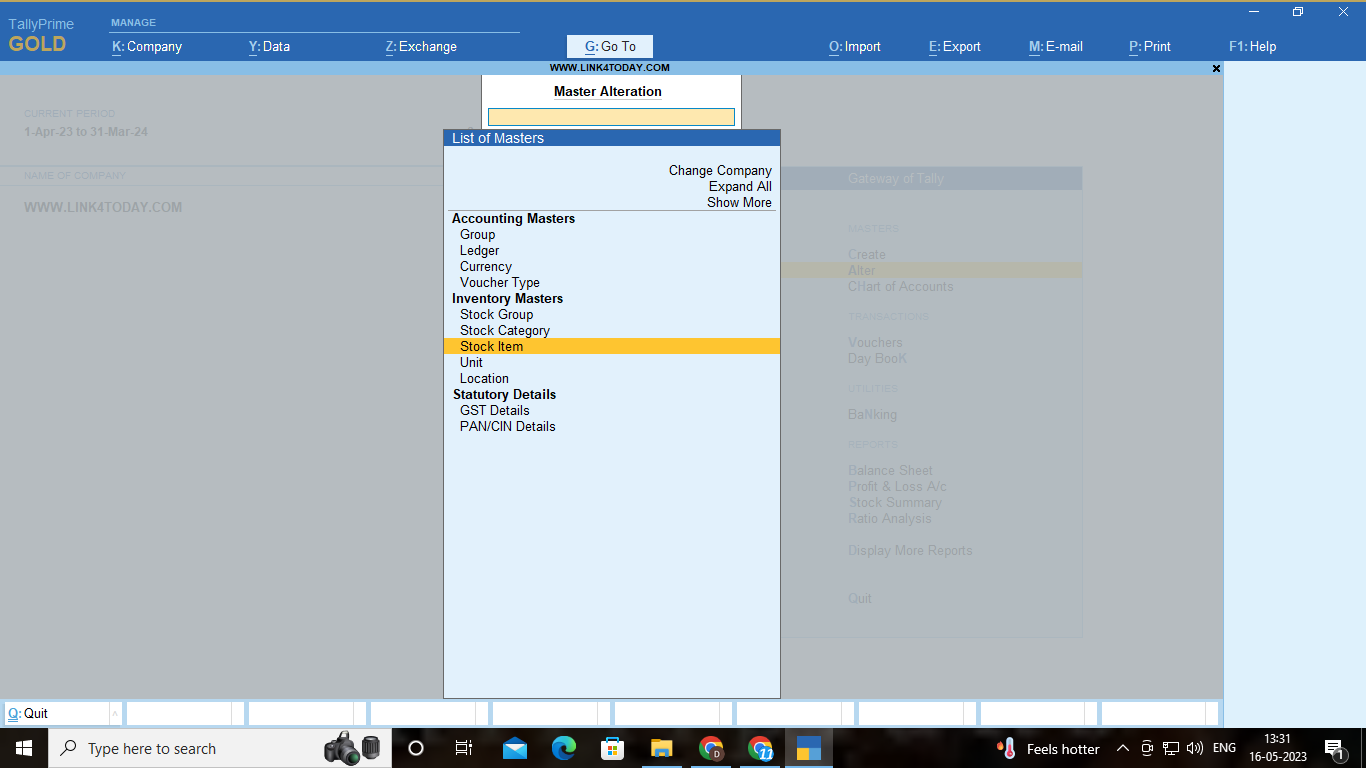Viewport: 1366px width, 768px height.
Task: Open the Chrome icon with D badge
Action: (x=711, y=748)
